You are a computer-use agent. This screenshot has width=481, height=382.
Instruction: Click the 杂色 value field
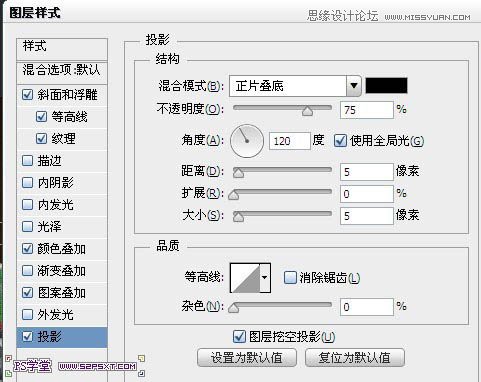[367, 307]
